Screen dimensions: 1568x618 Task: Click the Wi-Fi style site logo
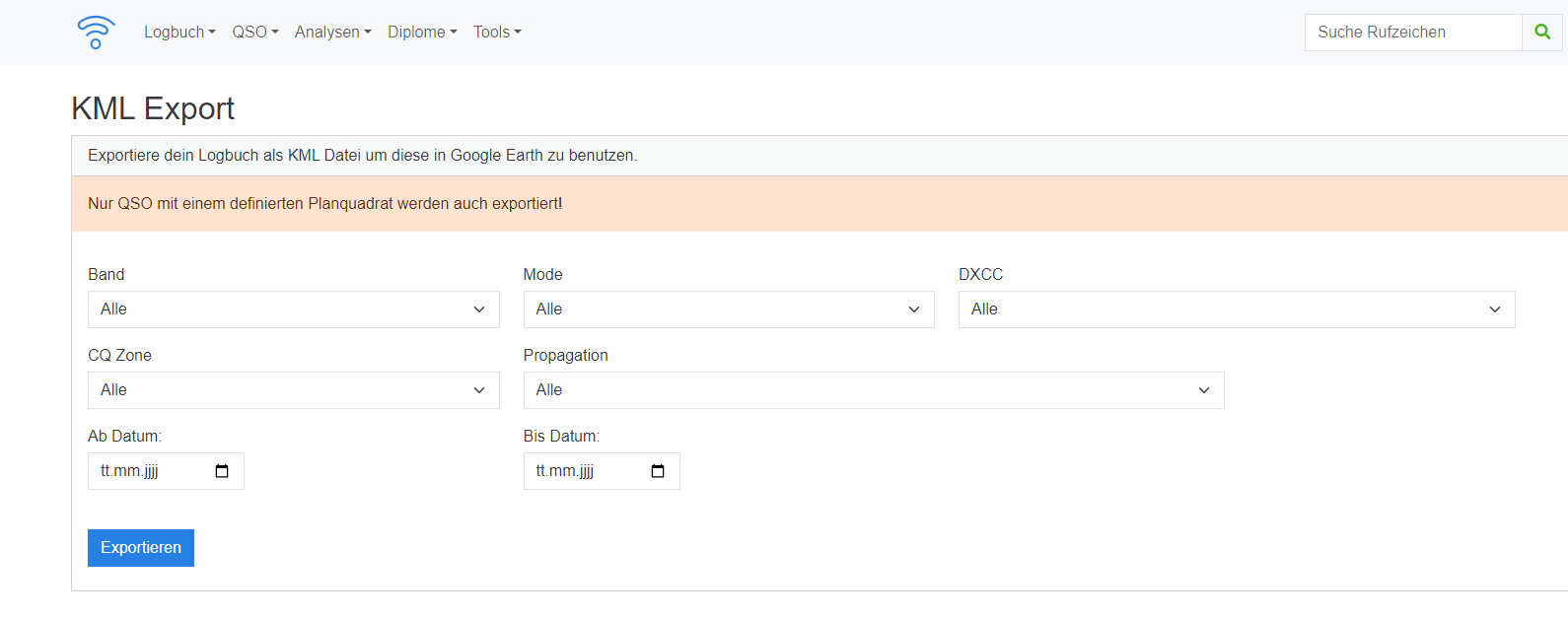click(96, 33)
